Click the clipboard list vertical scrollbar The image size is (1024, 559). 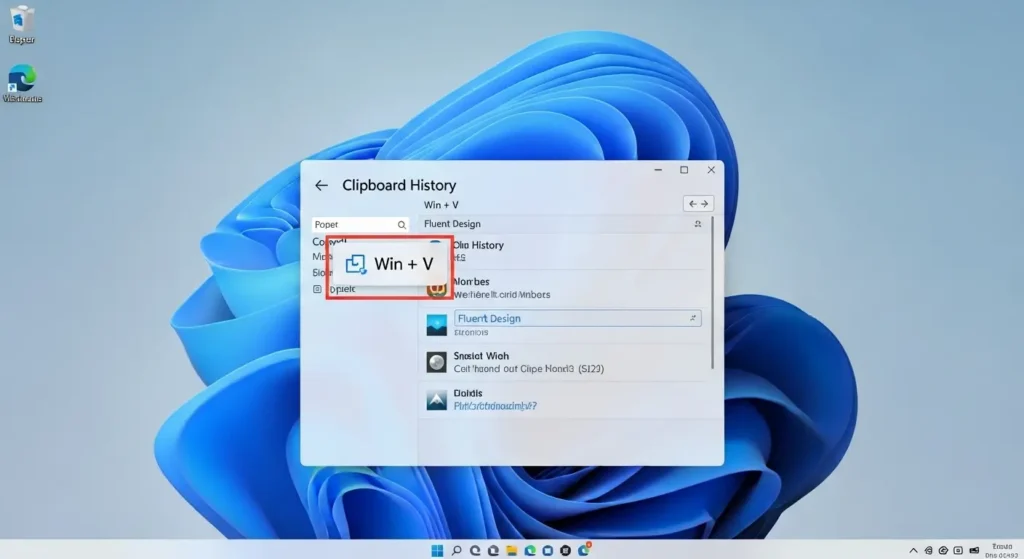pos(712,294)
